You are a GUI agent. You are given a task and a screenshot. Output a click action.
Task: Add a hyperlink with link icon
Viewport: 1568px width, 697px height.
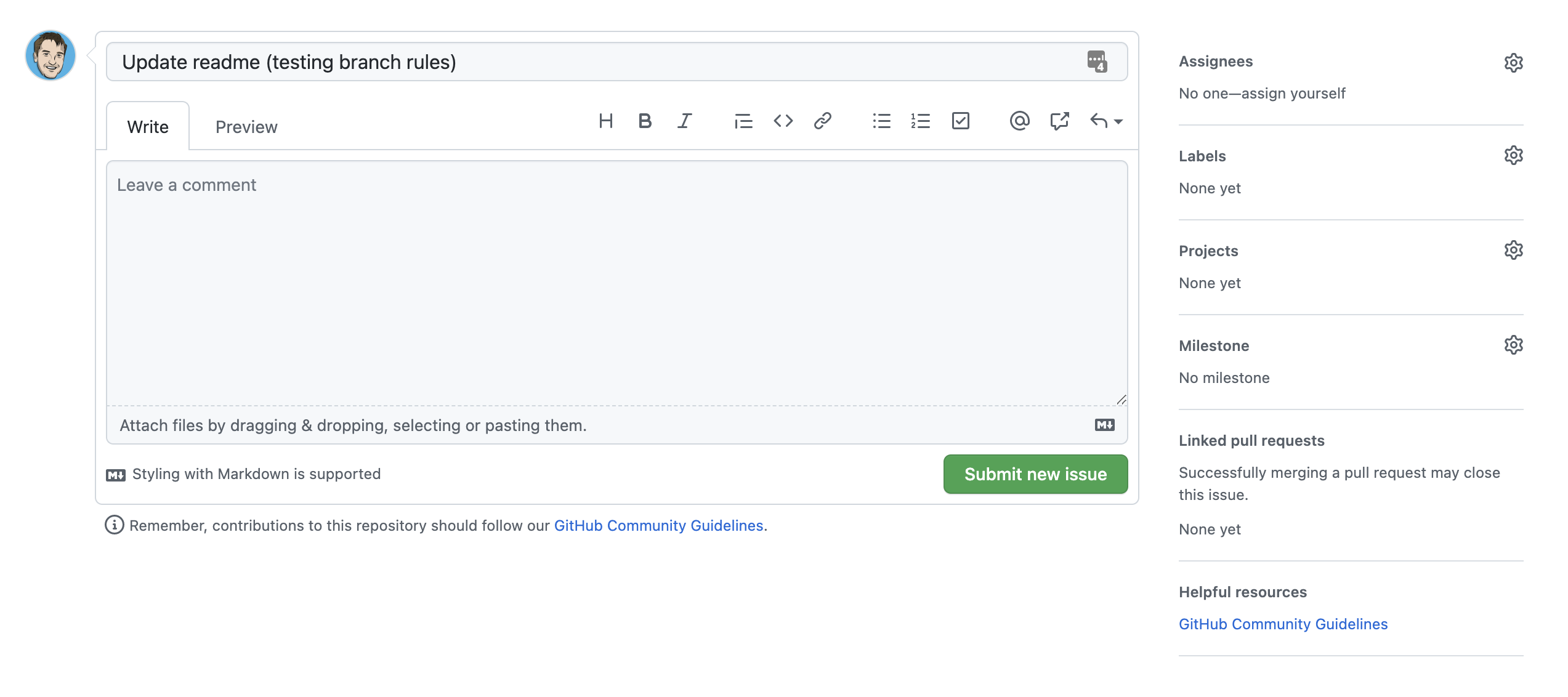(x=822, y=121)
